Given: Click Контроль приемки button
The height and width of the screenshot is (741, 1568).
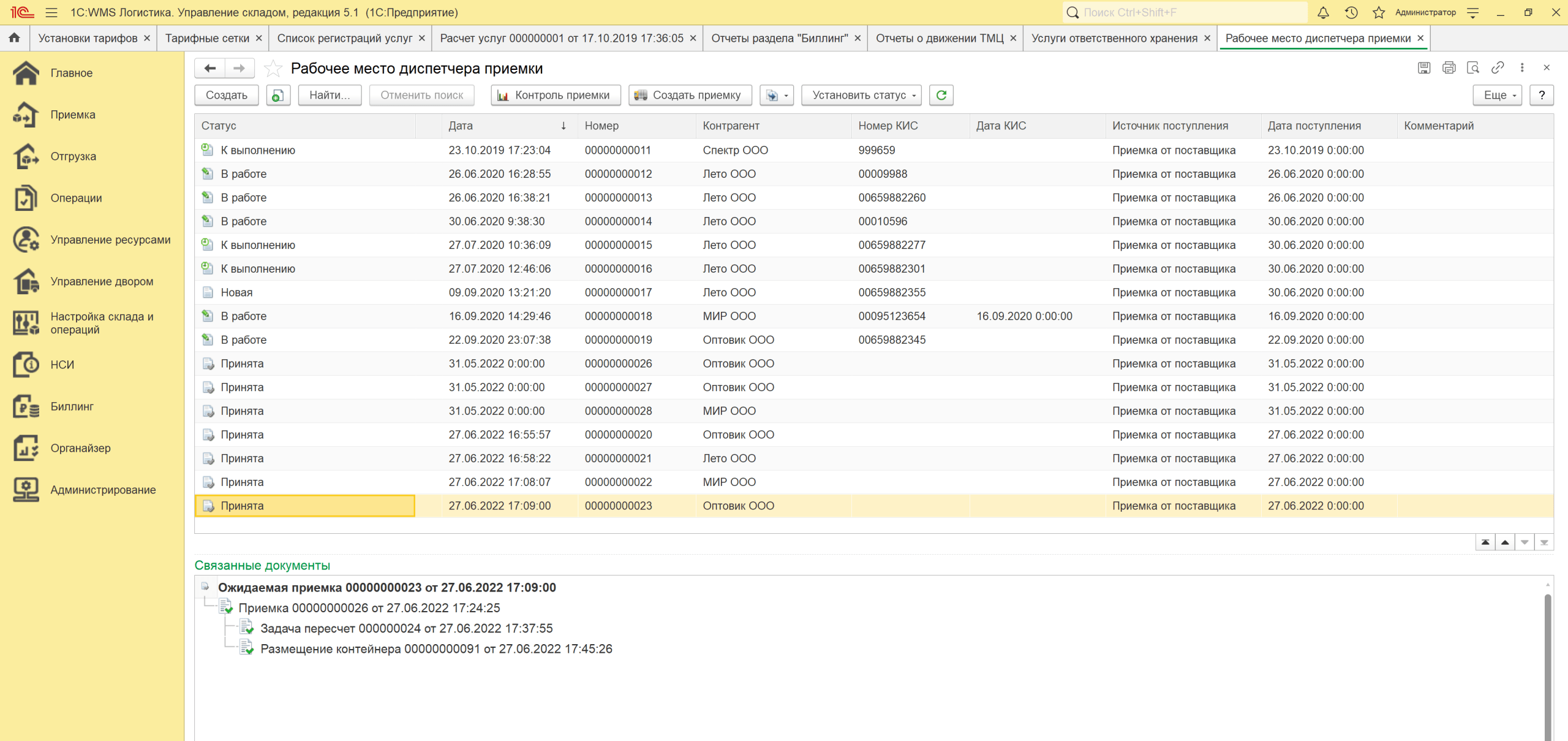Looking at the screenshot, I should (555, 95).
